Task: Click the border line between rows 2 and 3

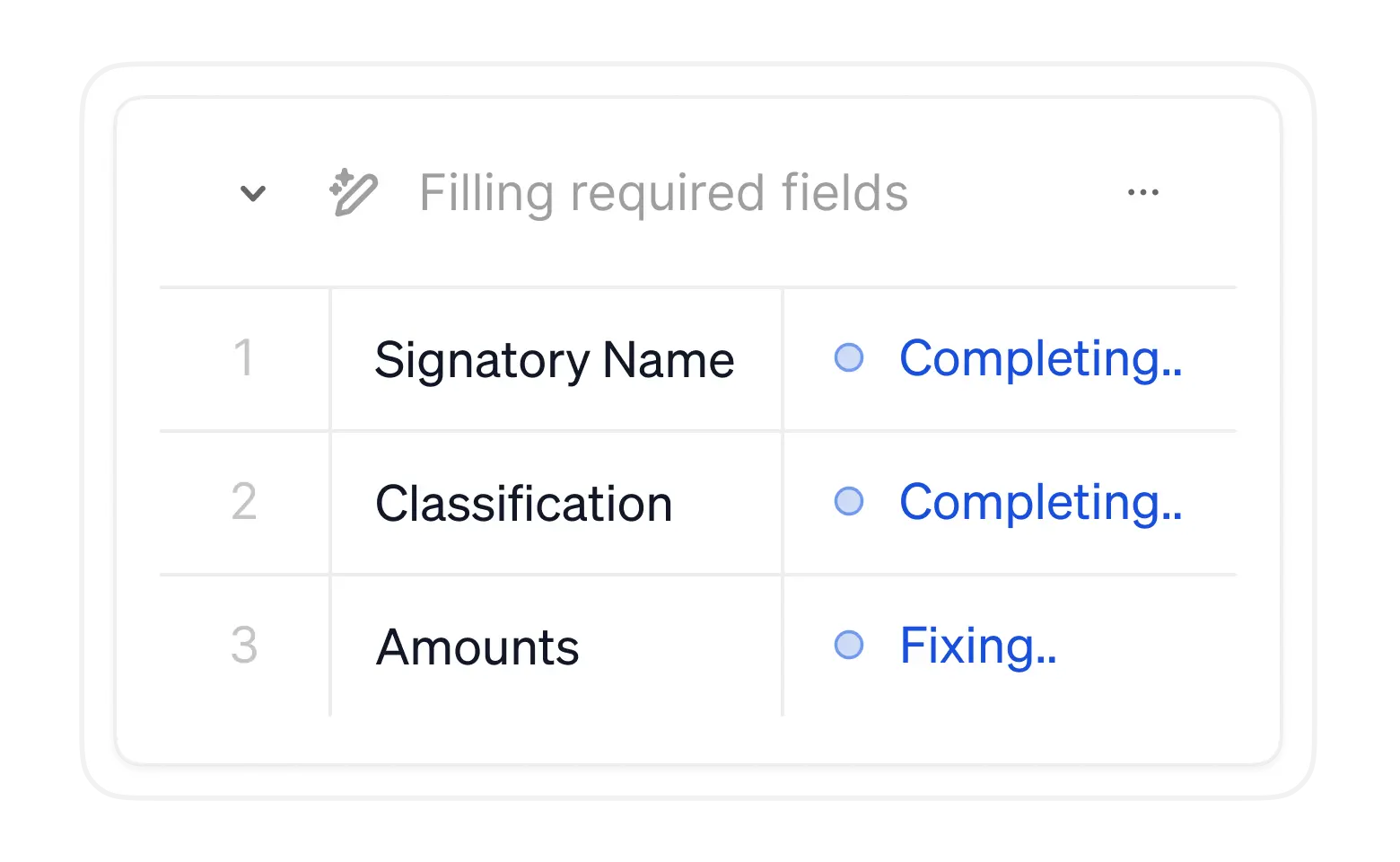Action: pos(697,574)
